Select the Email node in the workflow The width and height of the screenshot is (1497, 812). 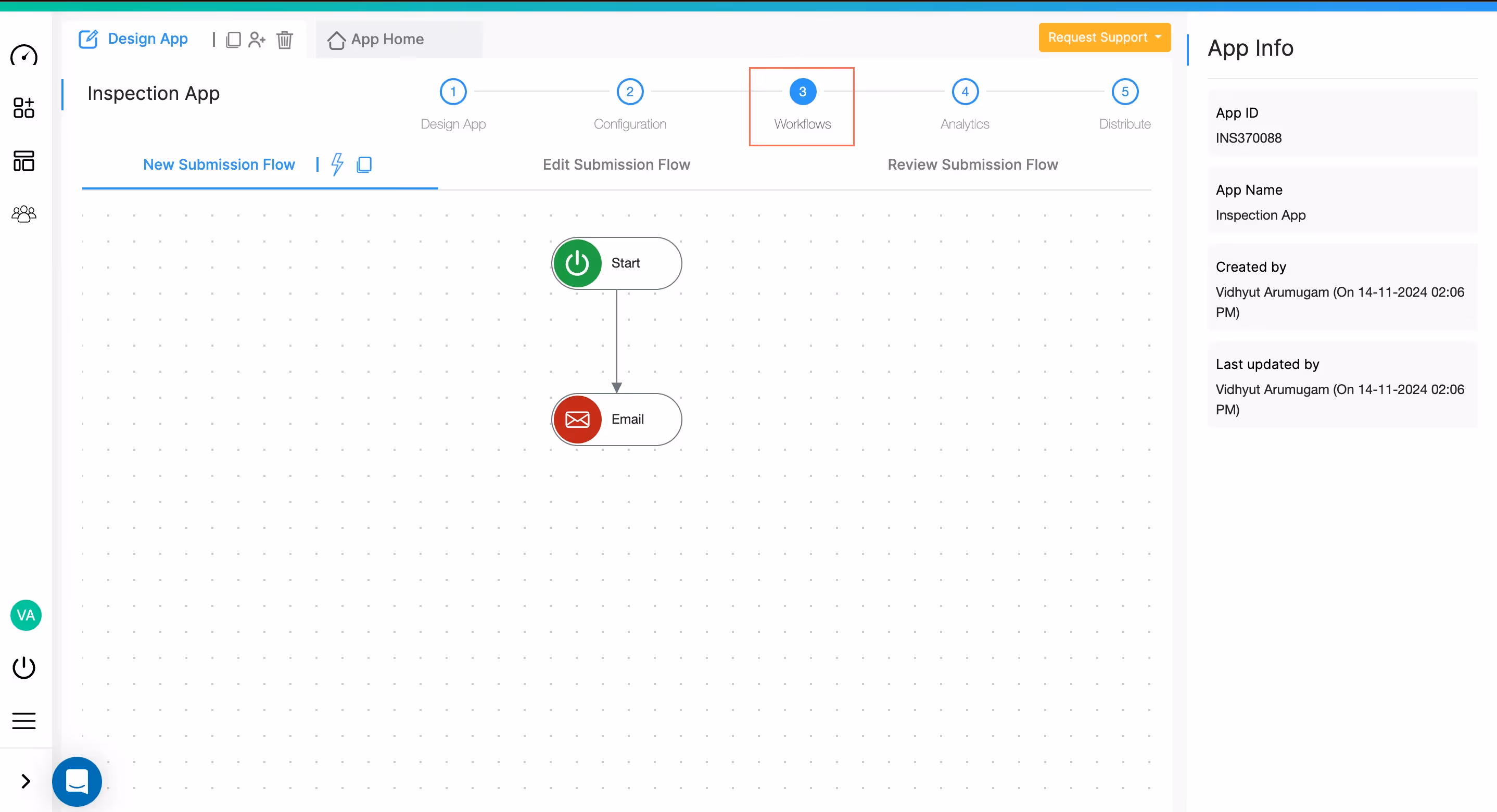[616, 419]
